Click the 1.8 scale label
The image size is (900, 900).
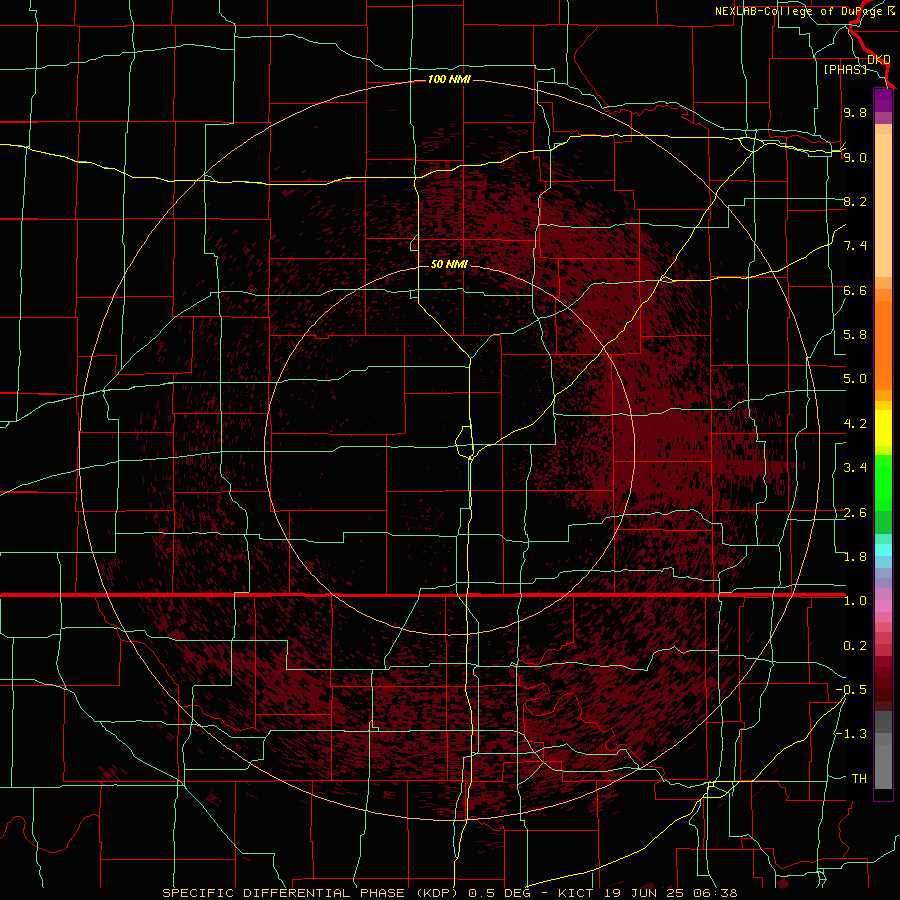pyautogui.click(x=855, y=557)
